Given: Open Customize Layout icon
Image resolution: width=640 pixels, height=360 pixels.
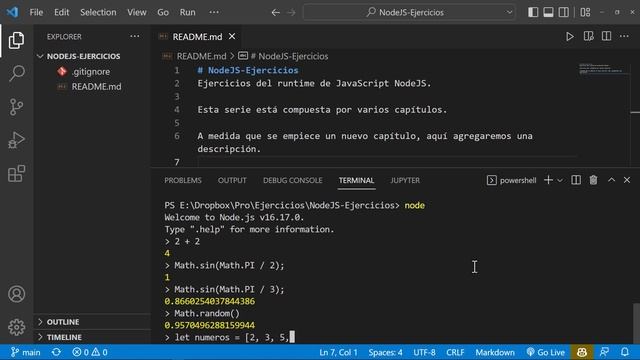Looking at the screenshot, I should (x=585, y=12).
